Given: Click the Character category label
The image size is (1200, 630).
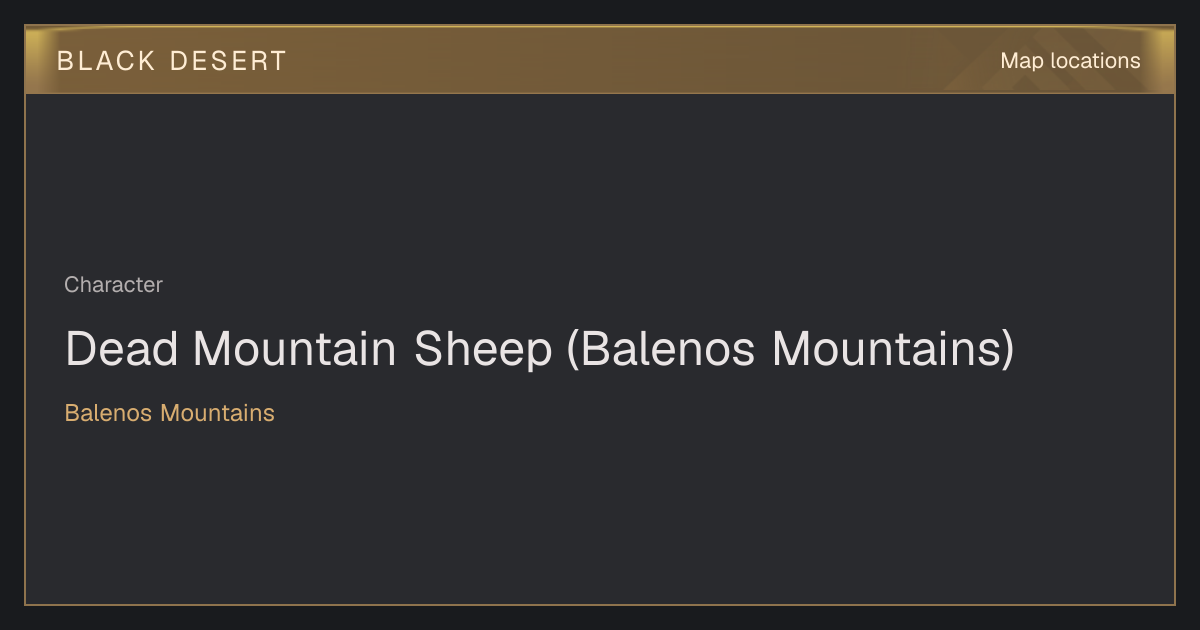Looking at the screenshot, I should [x=113, y=285].
